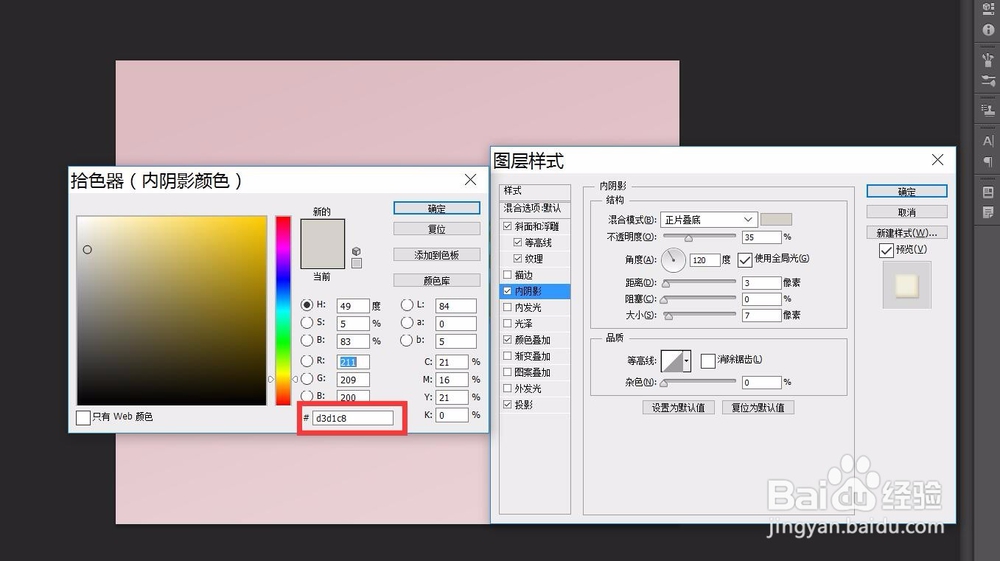Click the 新建样式(W)... button
Viewport: 1000px width, 561px height.
[x=907, y=233]
